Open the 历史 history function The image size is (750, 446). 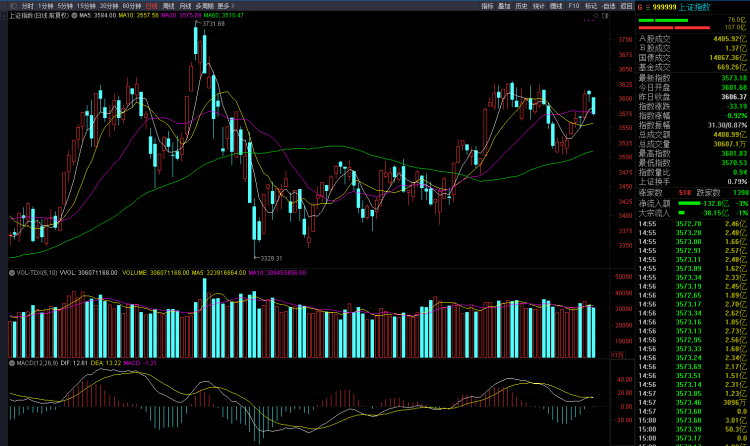(521, 6)
